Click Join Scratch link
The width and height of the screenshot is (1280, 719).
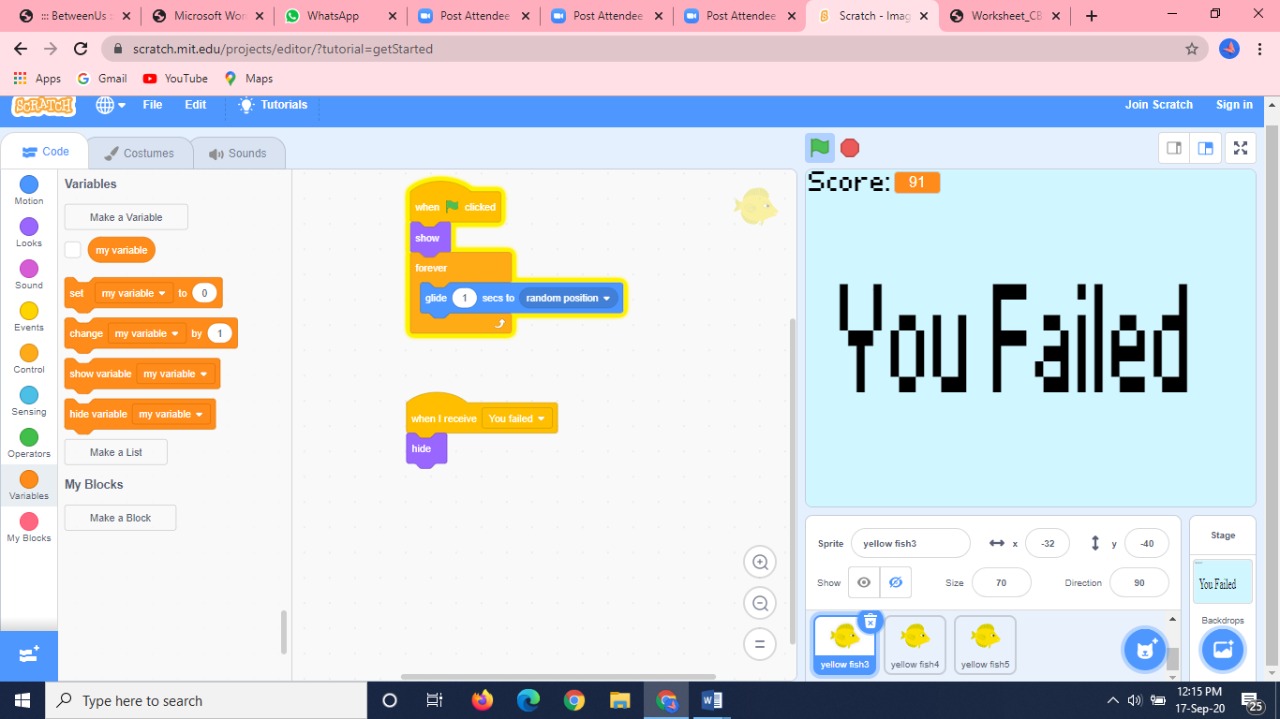[x=1159, y=105]
